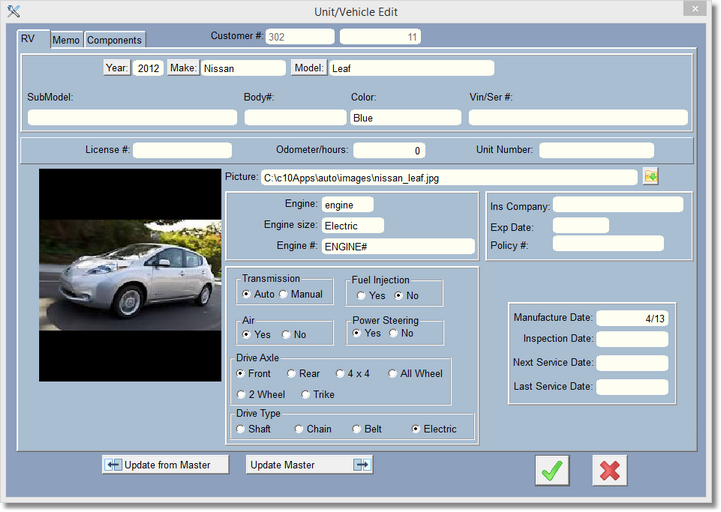Click the Make field showing Nissan
The height and width of the screenshot is (512, 721).
(243, 68)
